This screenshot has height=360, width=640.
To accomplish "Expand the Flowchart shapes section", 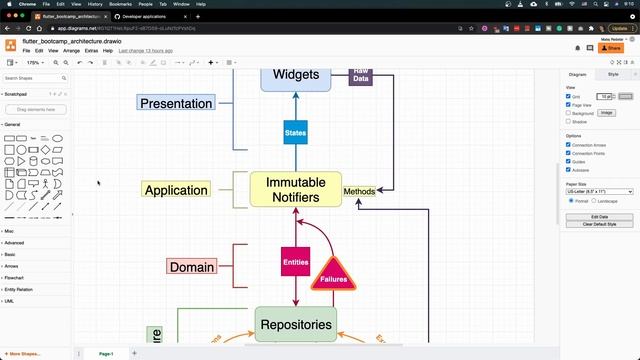I will pyautogui.click(x=13, y=278).
